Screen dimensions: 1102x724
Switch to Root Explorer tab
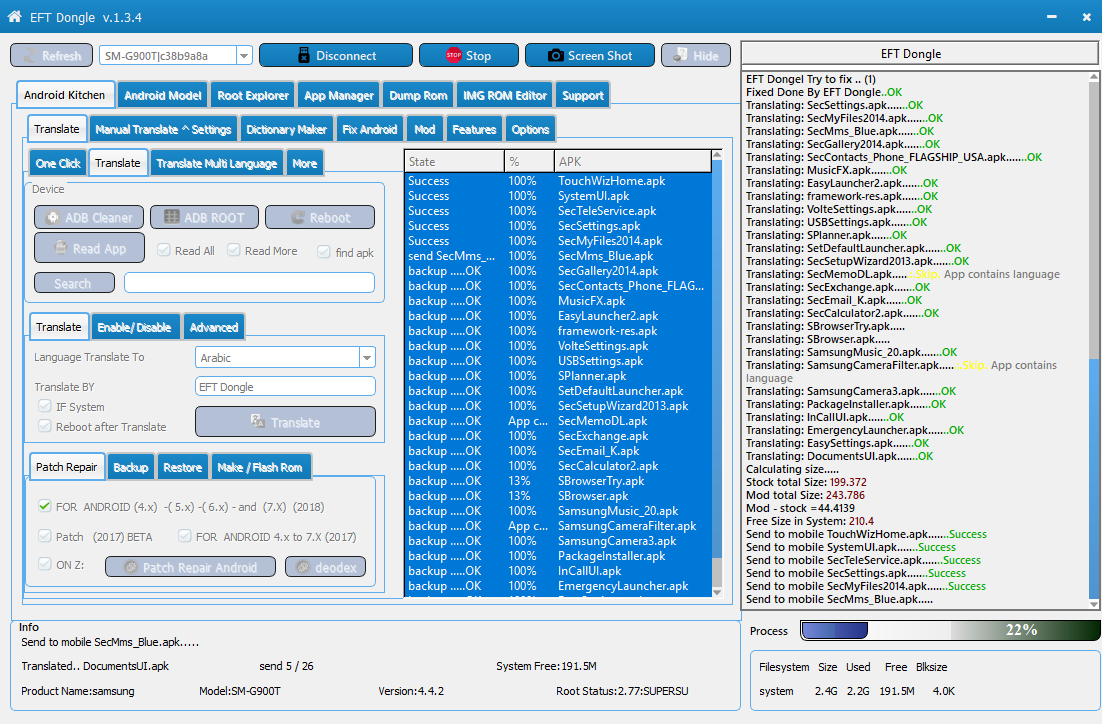tap(253, 96)
